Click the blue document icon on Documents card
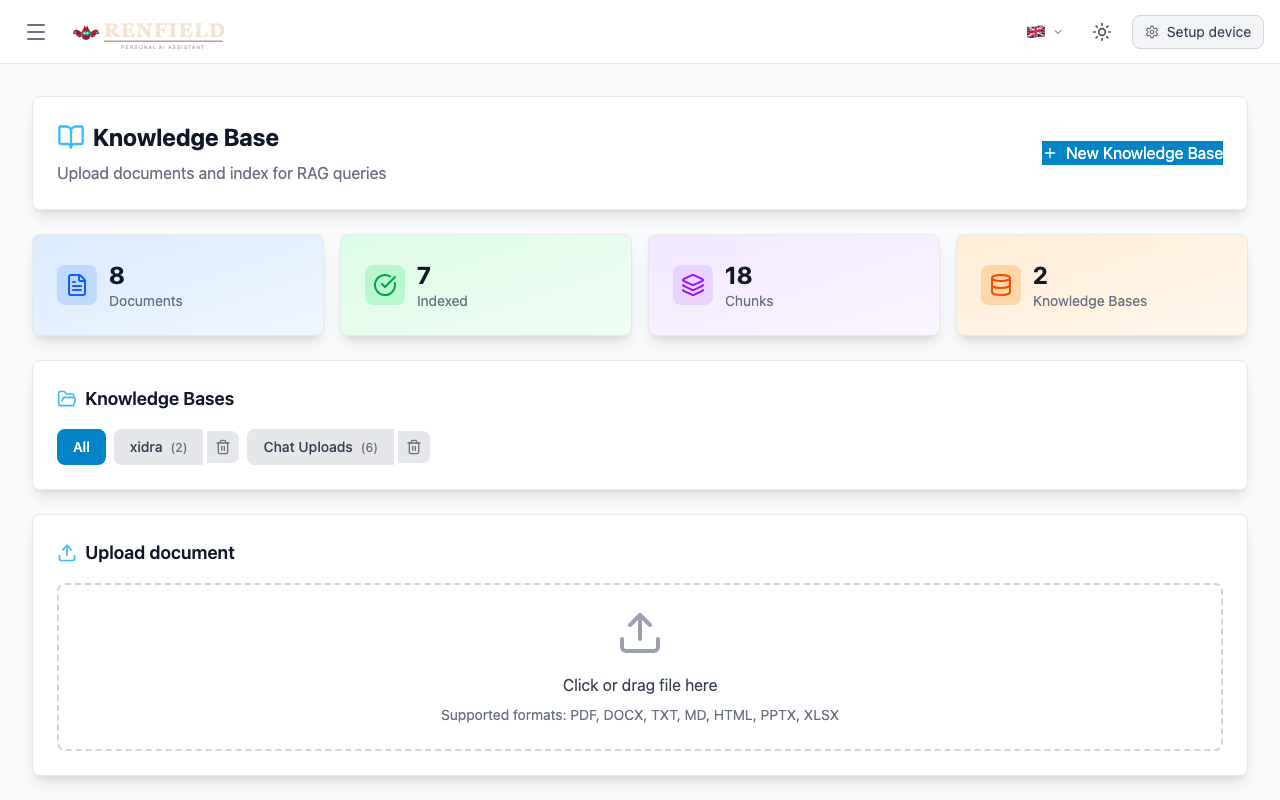This screenshot has height=800, width=1280. pyautogui.click(x=77, y=285)
